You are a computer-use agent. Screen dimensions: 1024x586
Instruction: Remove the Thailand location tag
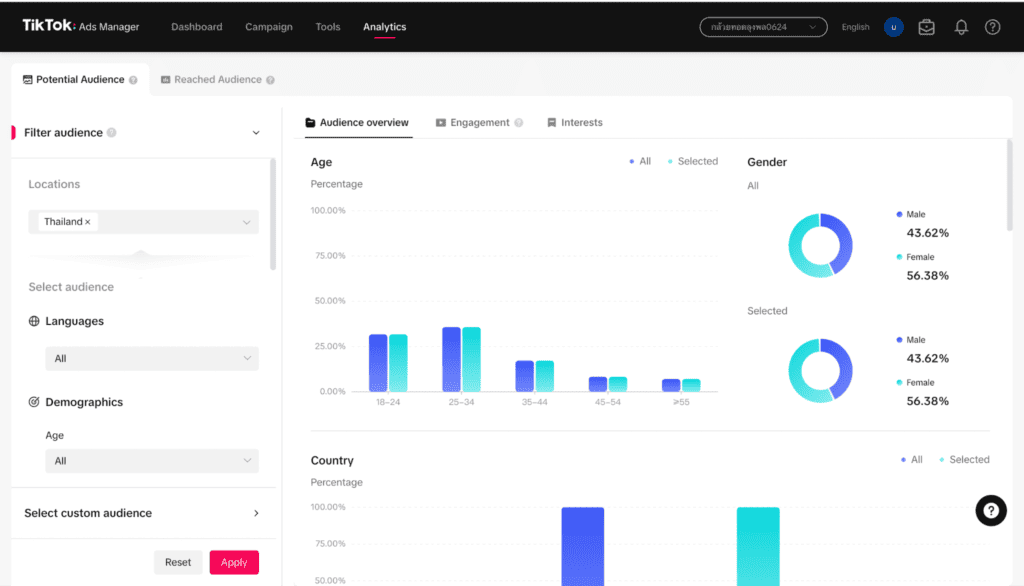tap(88, 222)
